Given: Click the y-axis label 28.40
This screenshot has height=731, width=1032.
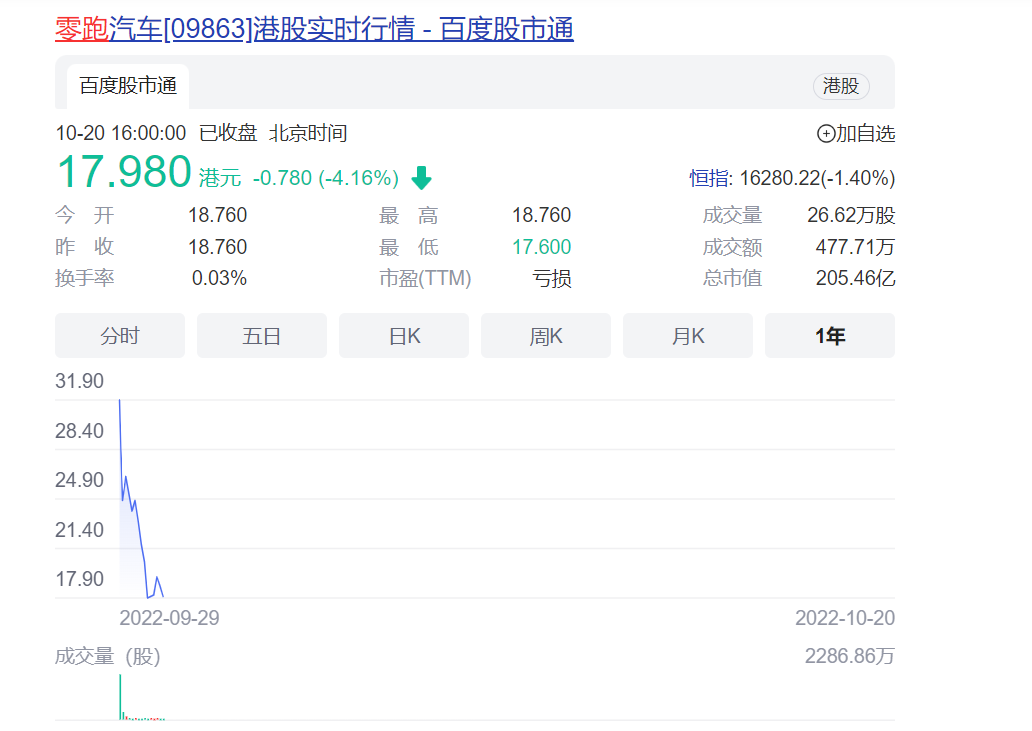Looking at the screenshot, I should pyautogui.click(x=80, y=431).
